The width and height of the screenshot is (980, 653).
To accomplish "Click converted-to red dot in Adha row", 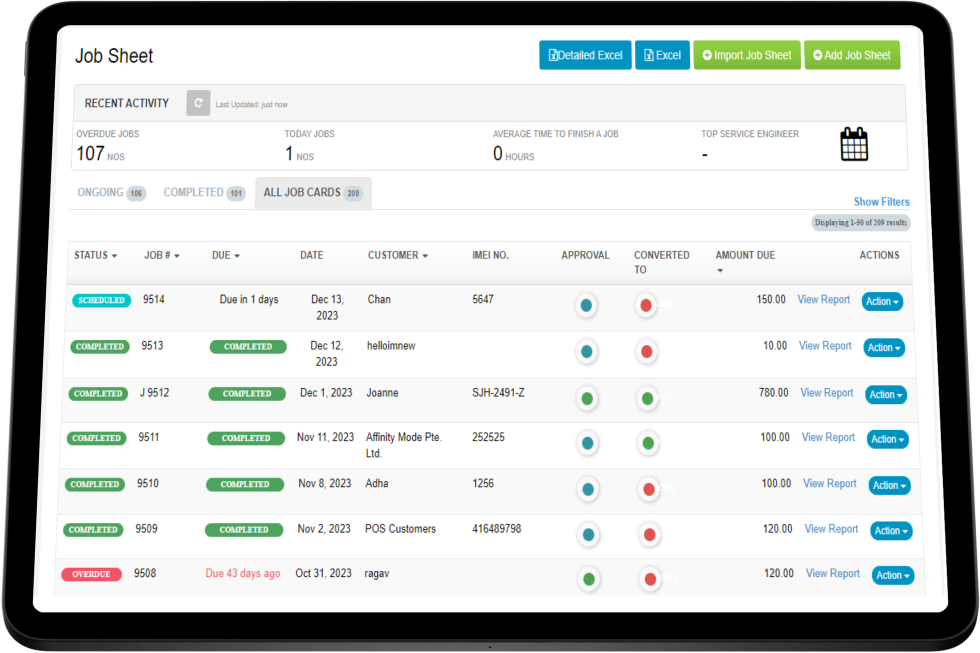I will (649, 489).
